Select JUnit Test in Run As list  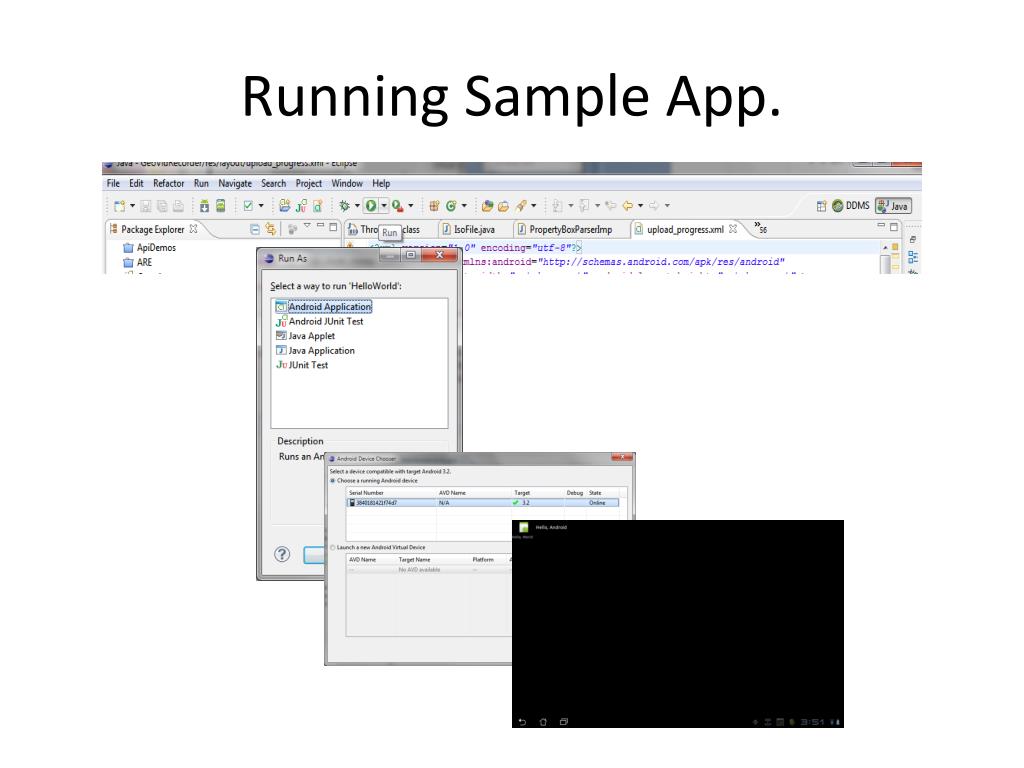click(302, 365)
